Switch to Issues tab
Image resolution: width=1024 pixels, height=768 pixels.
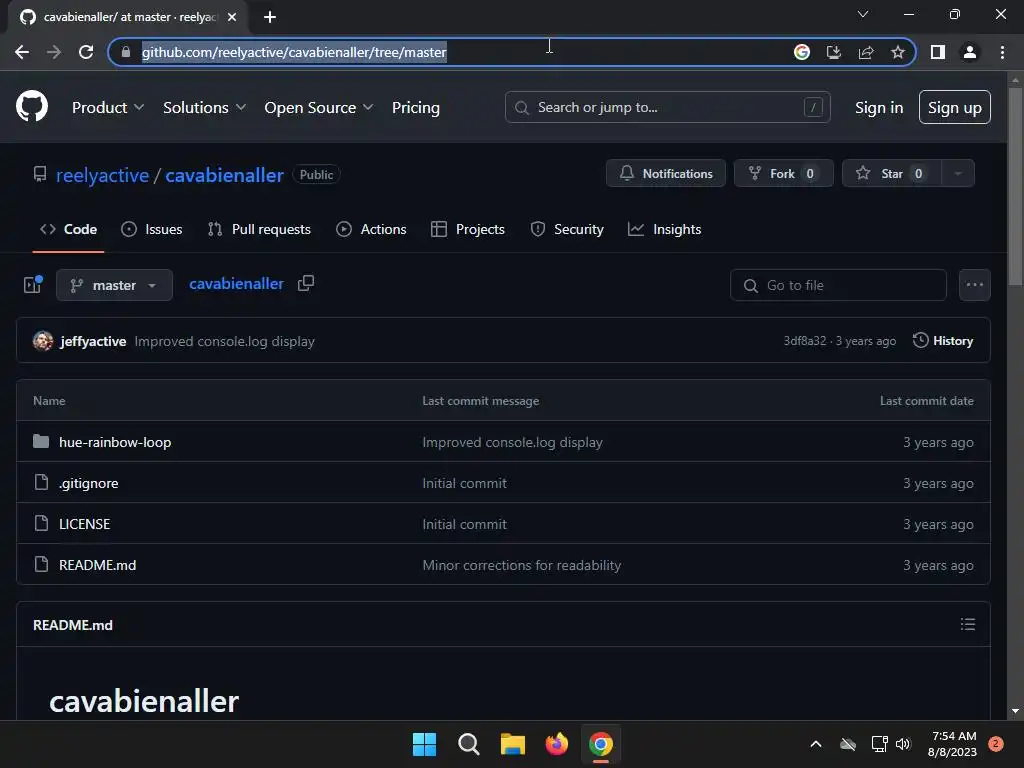[152, 229]
